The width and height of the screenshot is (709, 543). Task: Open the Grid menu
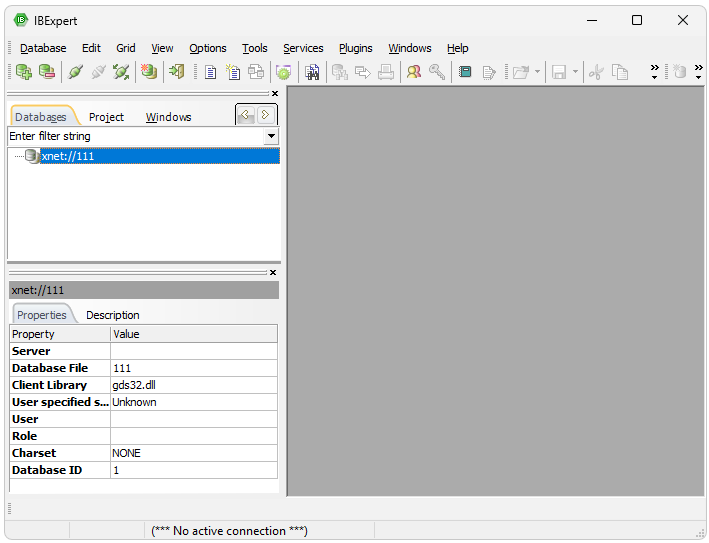pyautogui.click(x=126, y=48)
